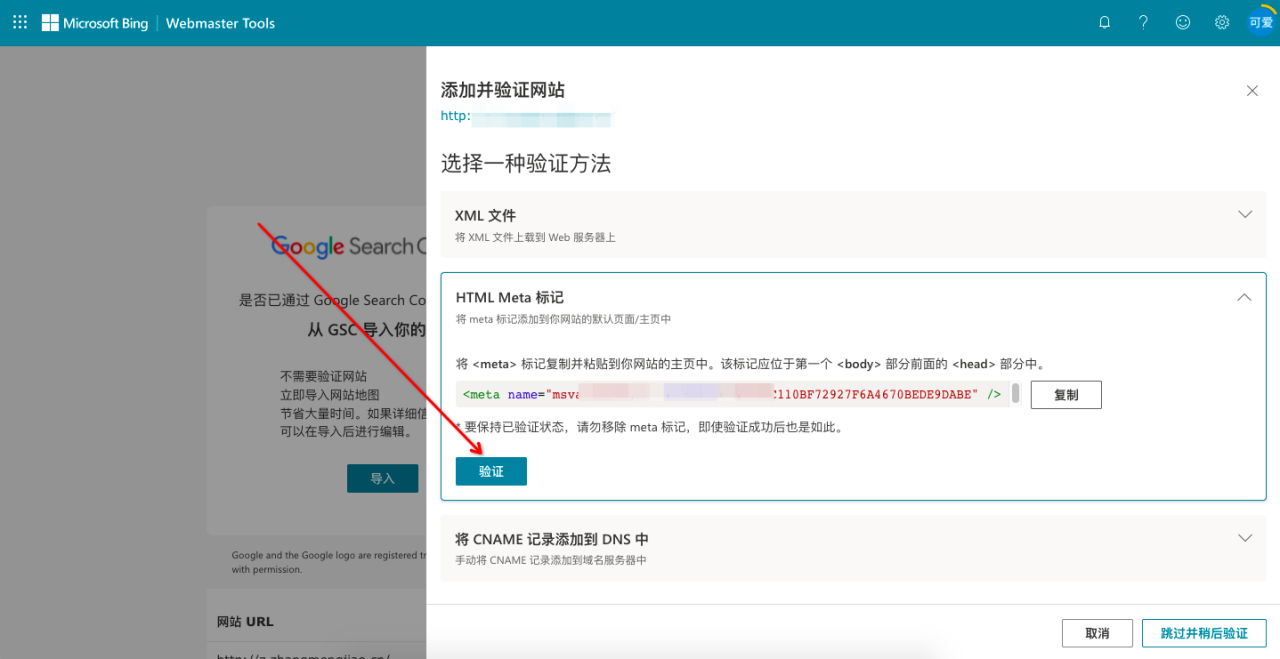Click the 添加并验证网站 panel title
1280x659 pixels.
(x=503, y=90)
